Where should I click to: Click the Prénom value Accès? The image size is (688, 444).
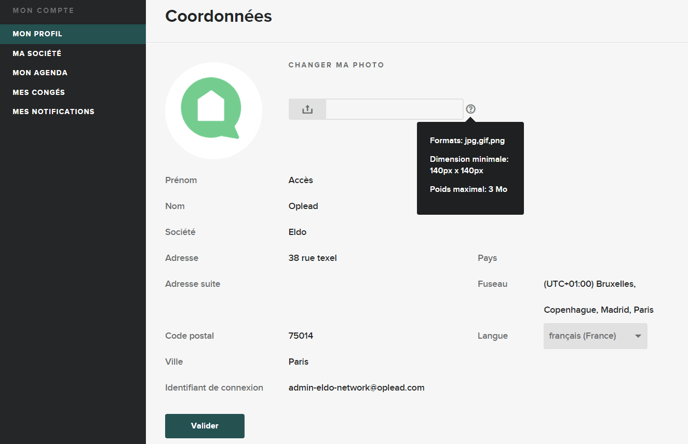301,180
